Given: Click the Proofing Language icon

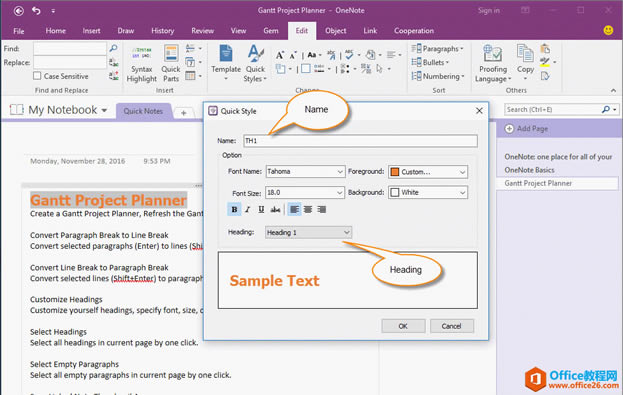Looking at the screenshot, I should click(x=493, y=54).
